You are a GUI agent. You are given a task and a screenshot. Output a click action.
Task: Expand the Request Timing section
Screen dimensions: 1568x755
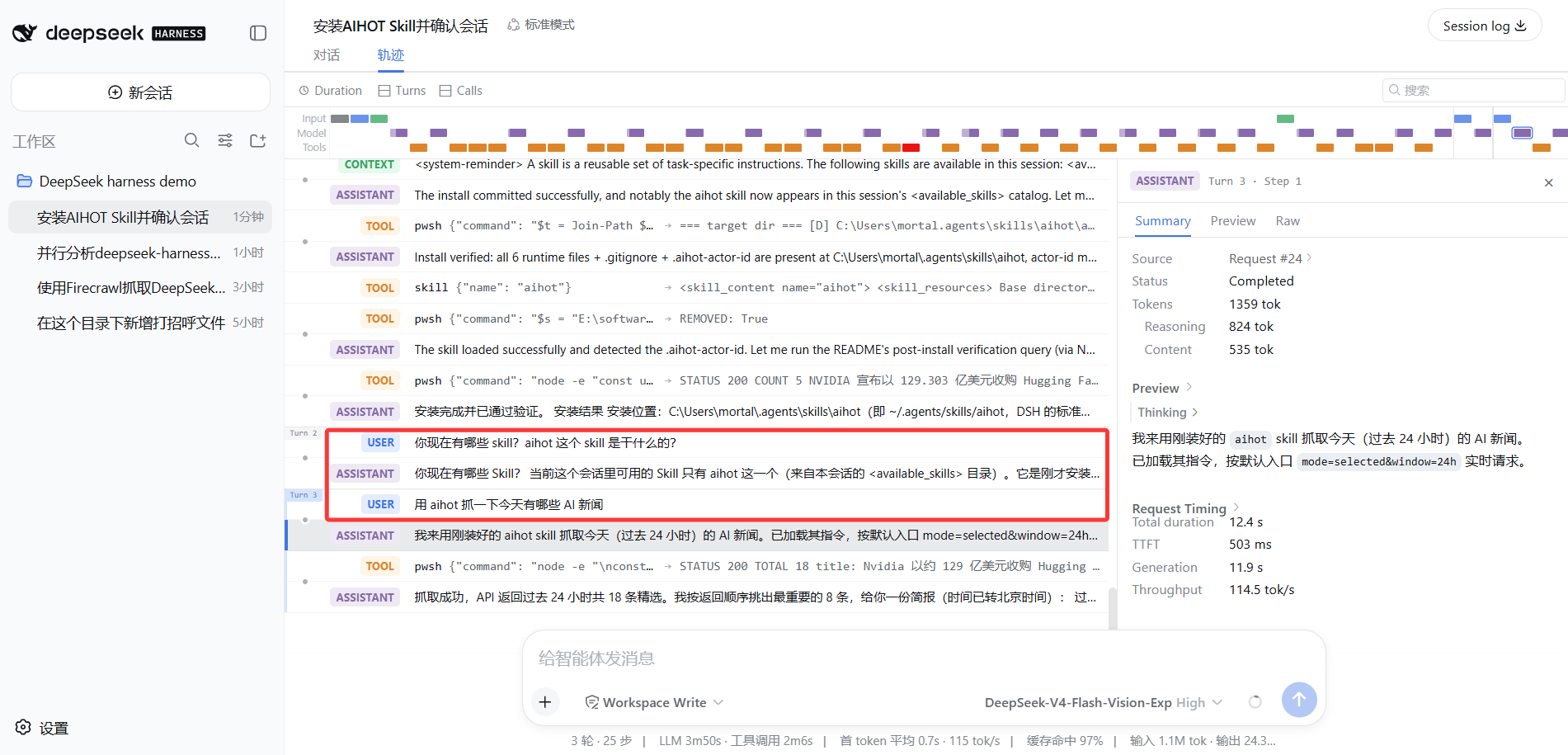(x=1185, y=508)
